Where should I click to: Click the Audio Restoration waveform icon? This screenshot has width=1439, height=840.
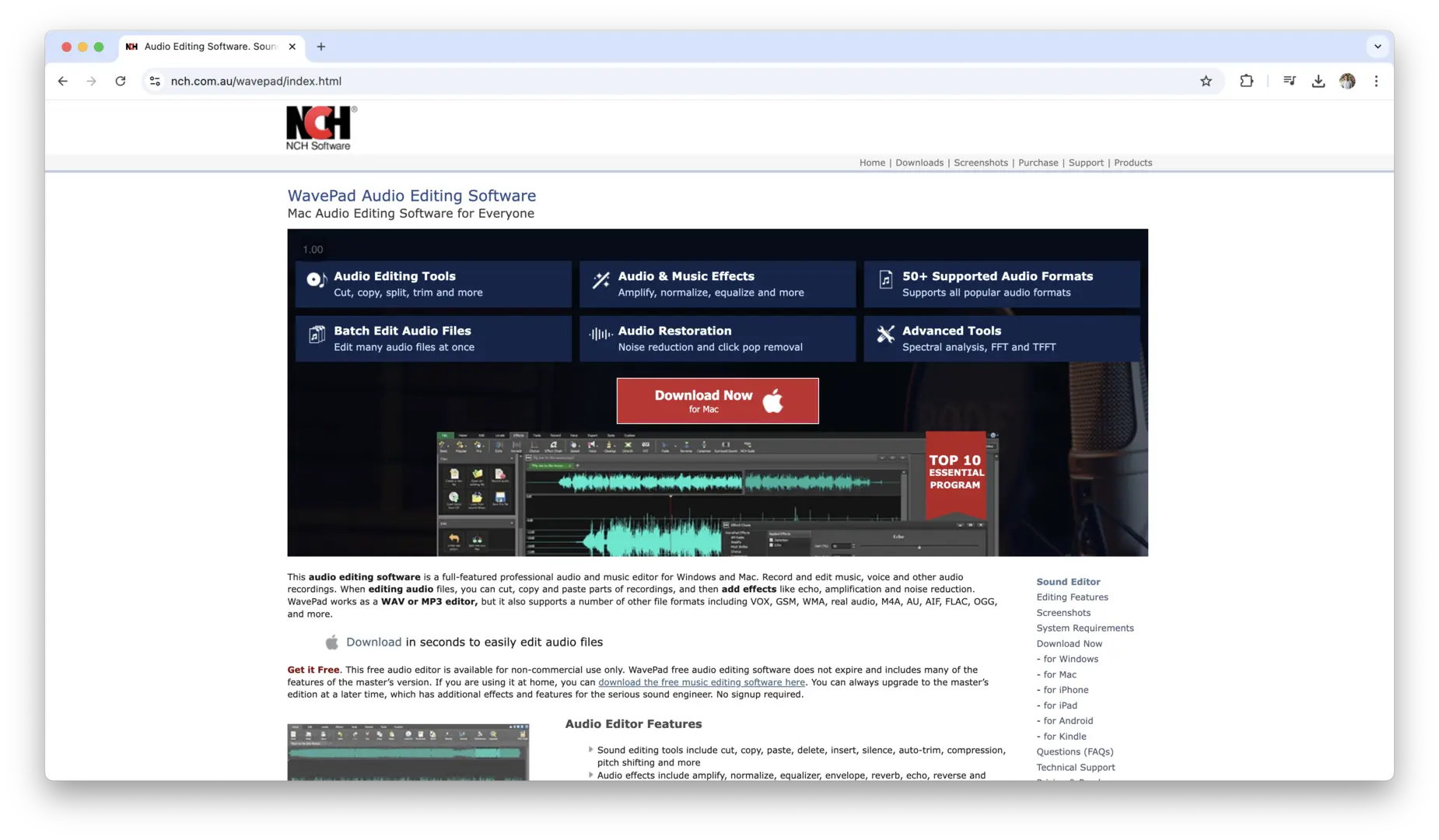click(600, 334)
